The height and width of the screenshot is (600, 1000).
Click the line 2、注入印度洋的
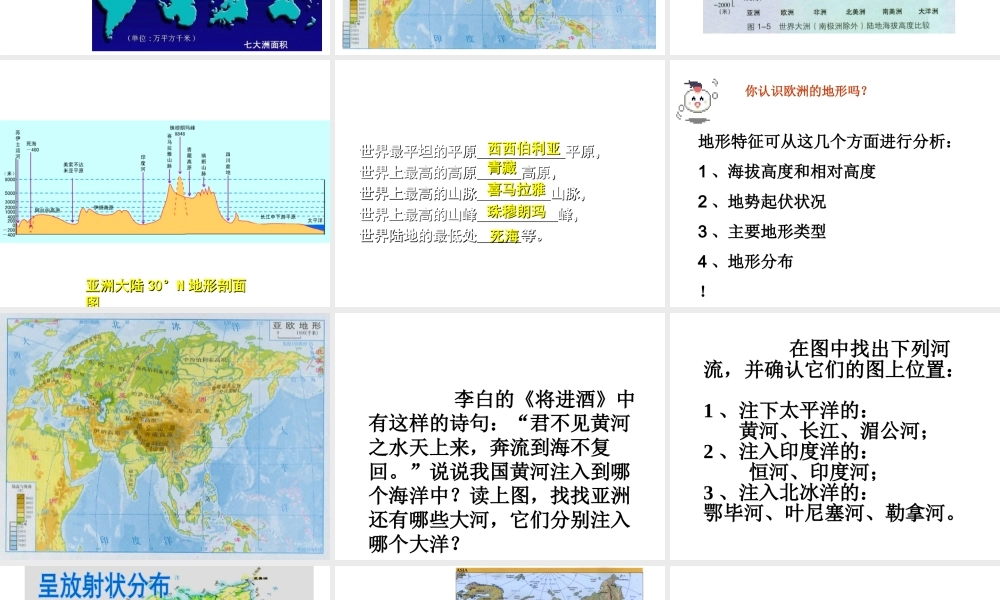pyautogui.click(x=786, y=451)
